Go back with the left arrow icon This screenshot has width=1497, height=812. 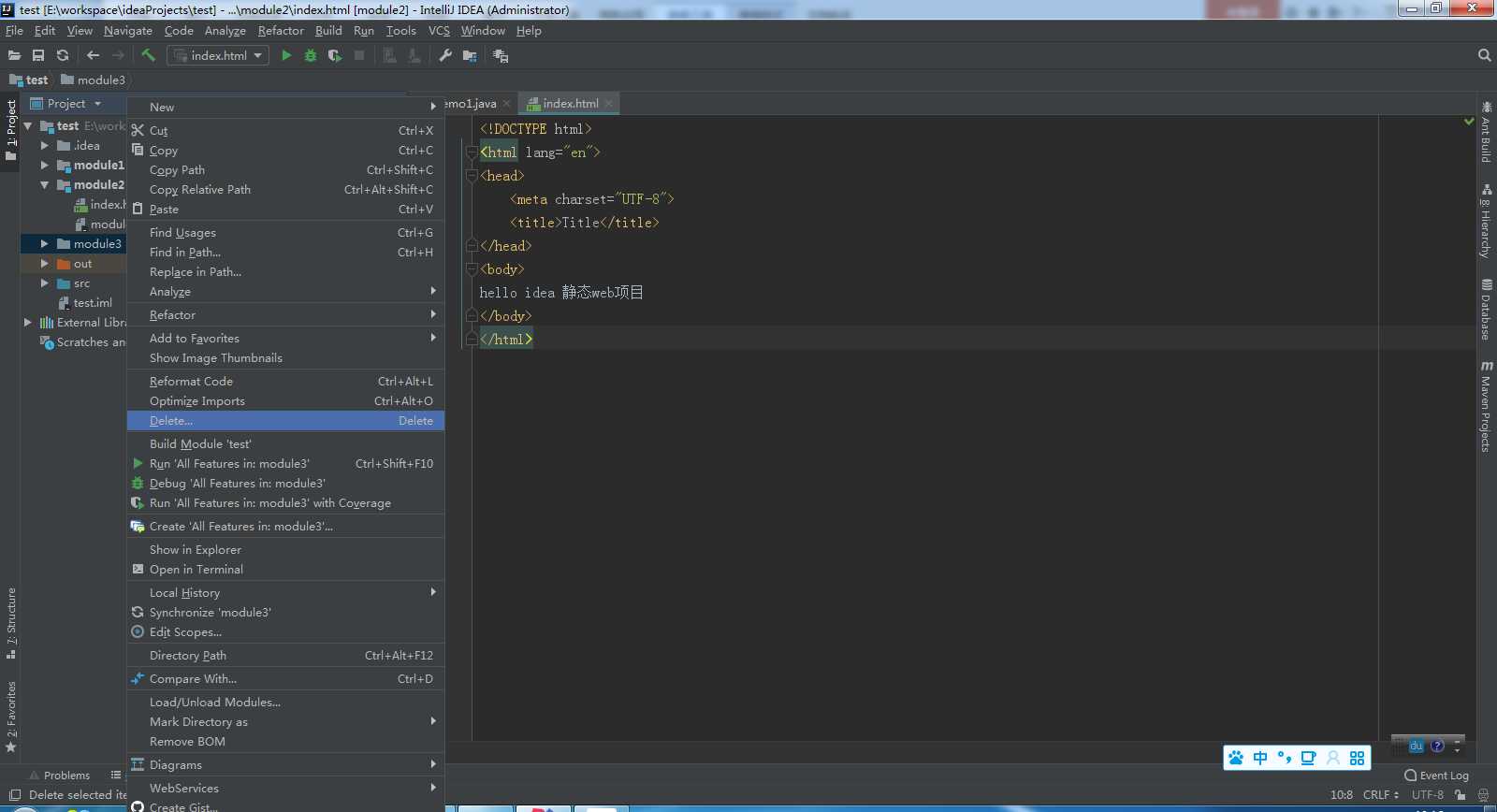(x=93, y=56)
